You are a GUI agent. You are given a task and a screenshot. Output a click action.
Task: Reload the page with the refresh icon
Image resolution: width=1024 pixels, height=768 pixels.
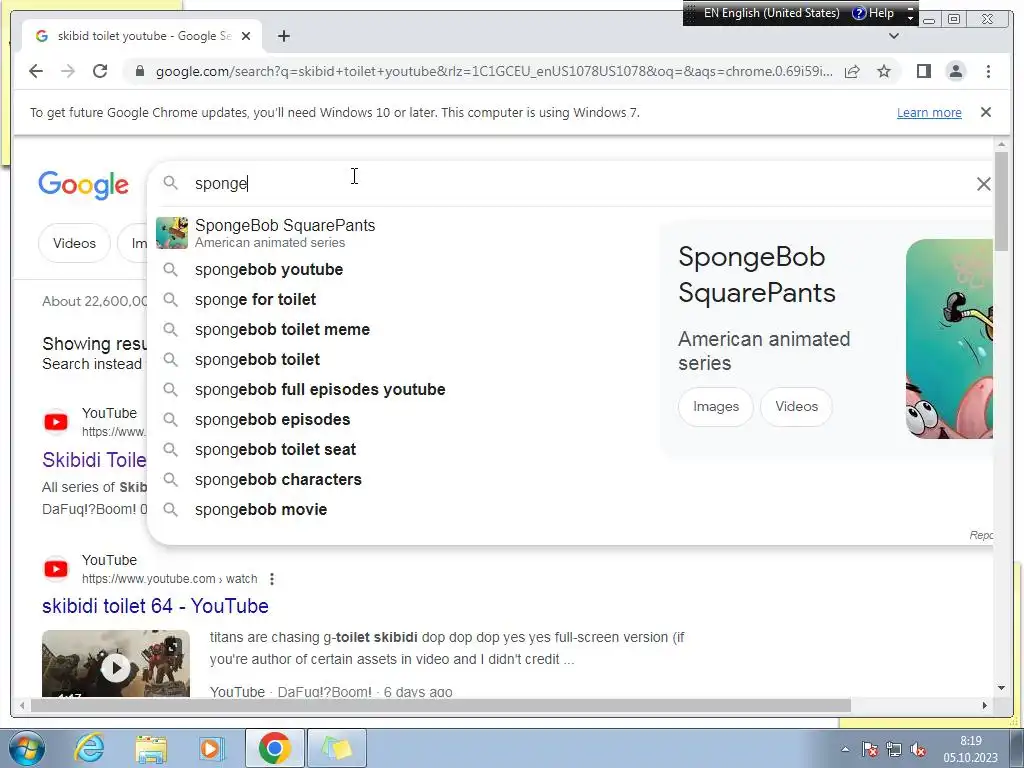coord(100,71)
